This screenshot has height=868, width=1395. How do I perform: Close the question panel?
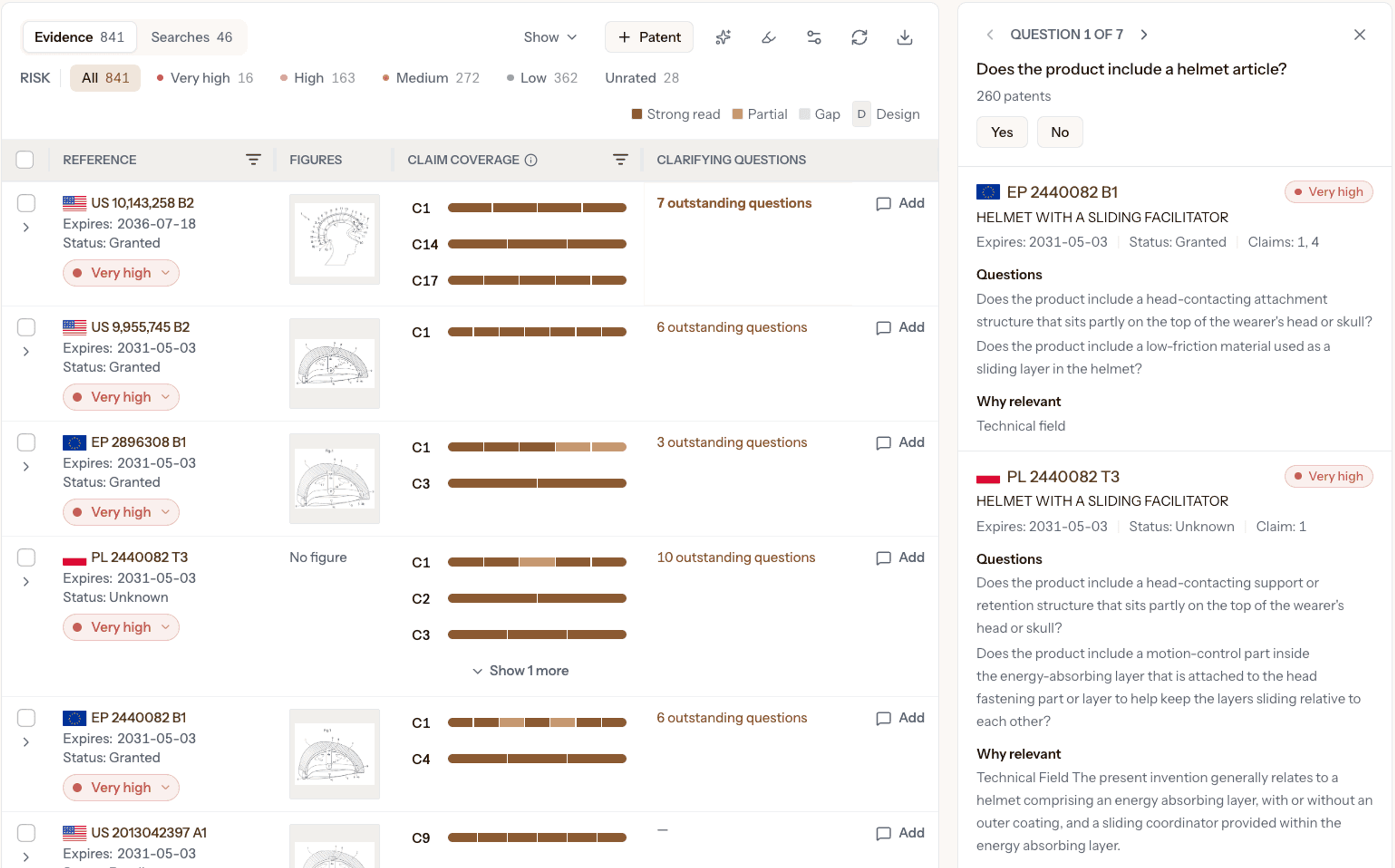tap(1359, 35)
